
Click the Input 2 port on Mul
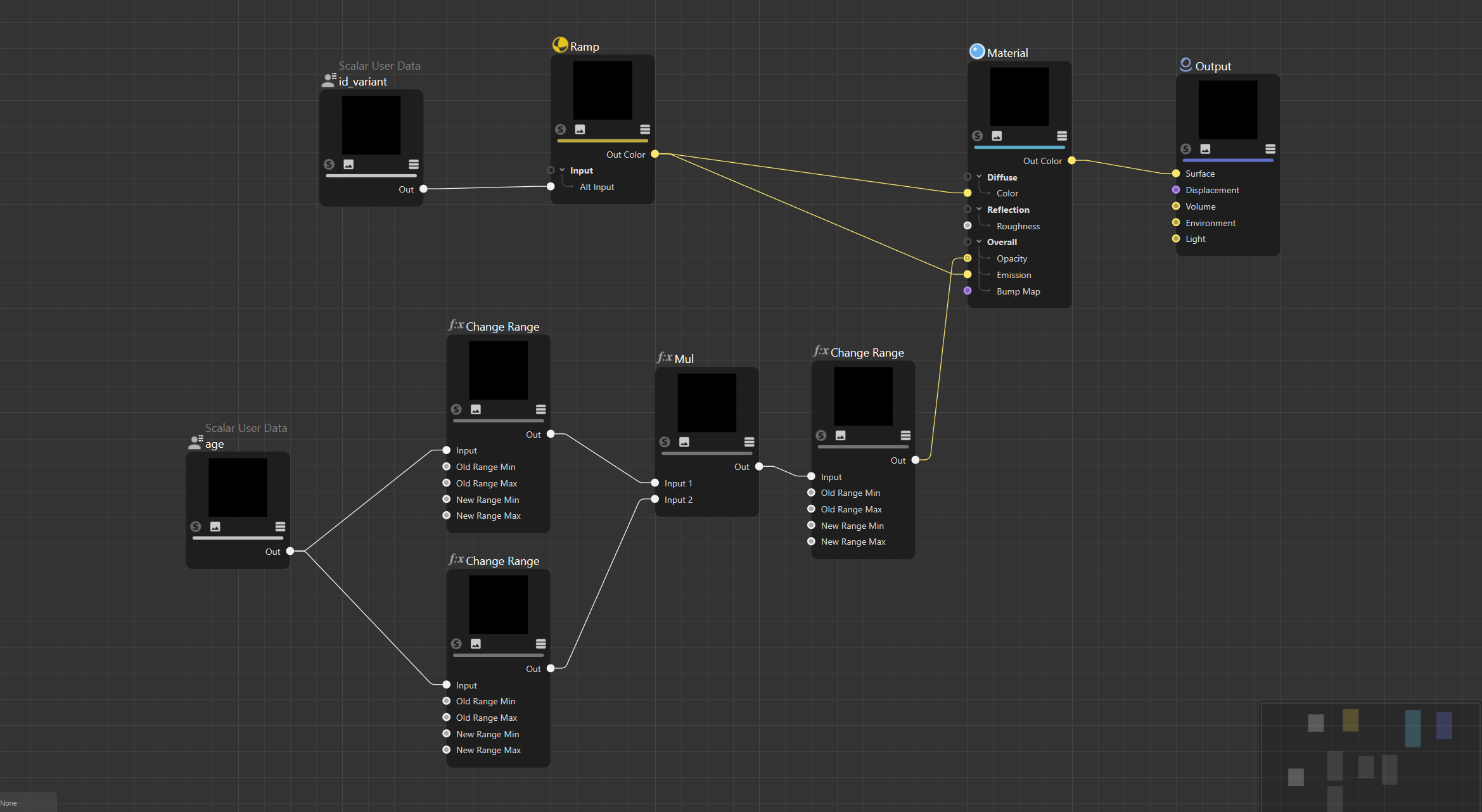(655, 499)
